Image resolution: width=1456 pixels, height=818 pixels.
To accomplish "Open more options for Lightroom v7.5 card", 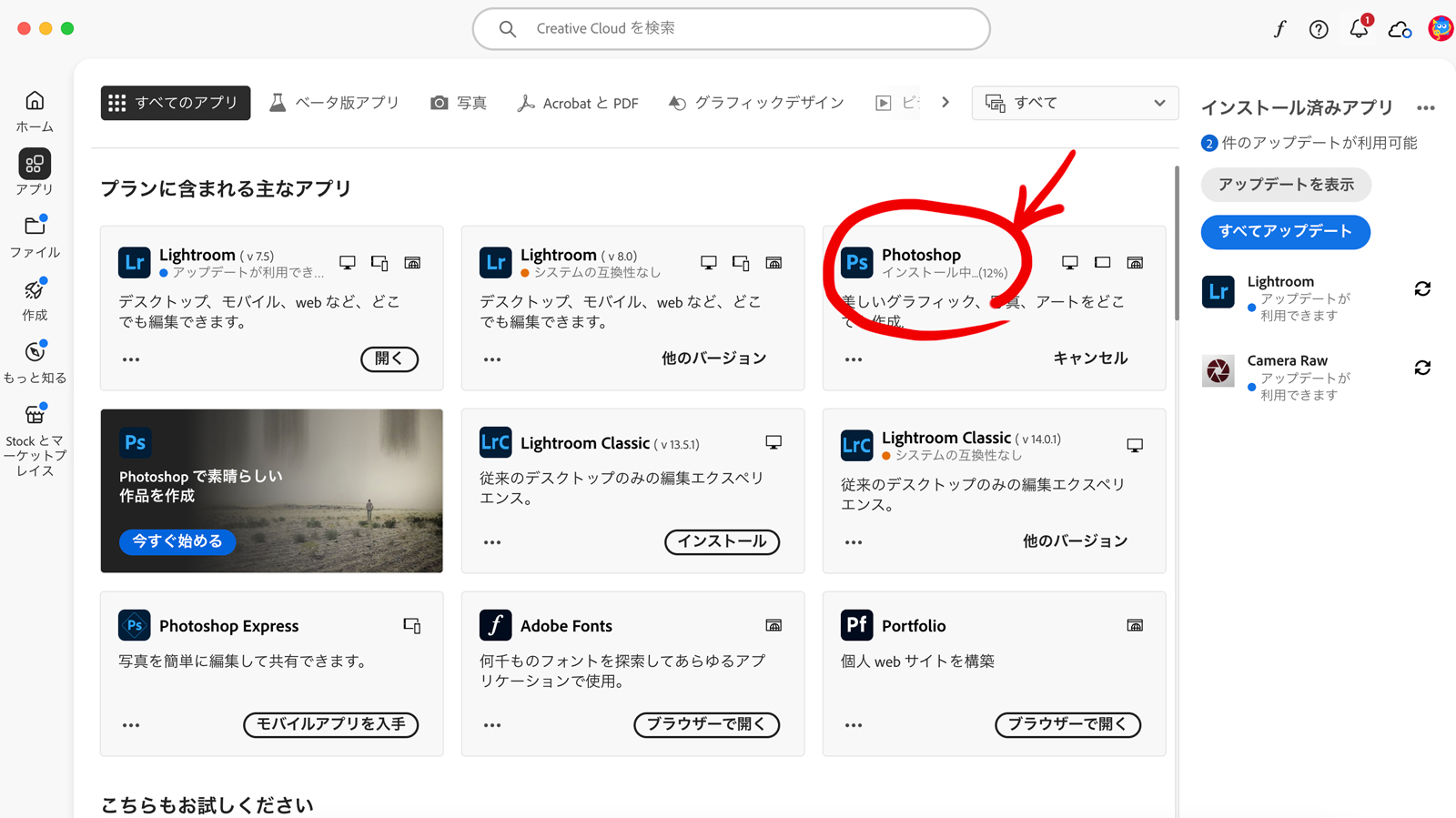I will point(131,359).
